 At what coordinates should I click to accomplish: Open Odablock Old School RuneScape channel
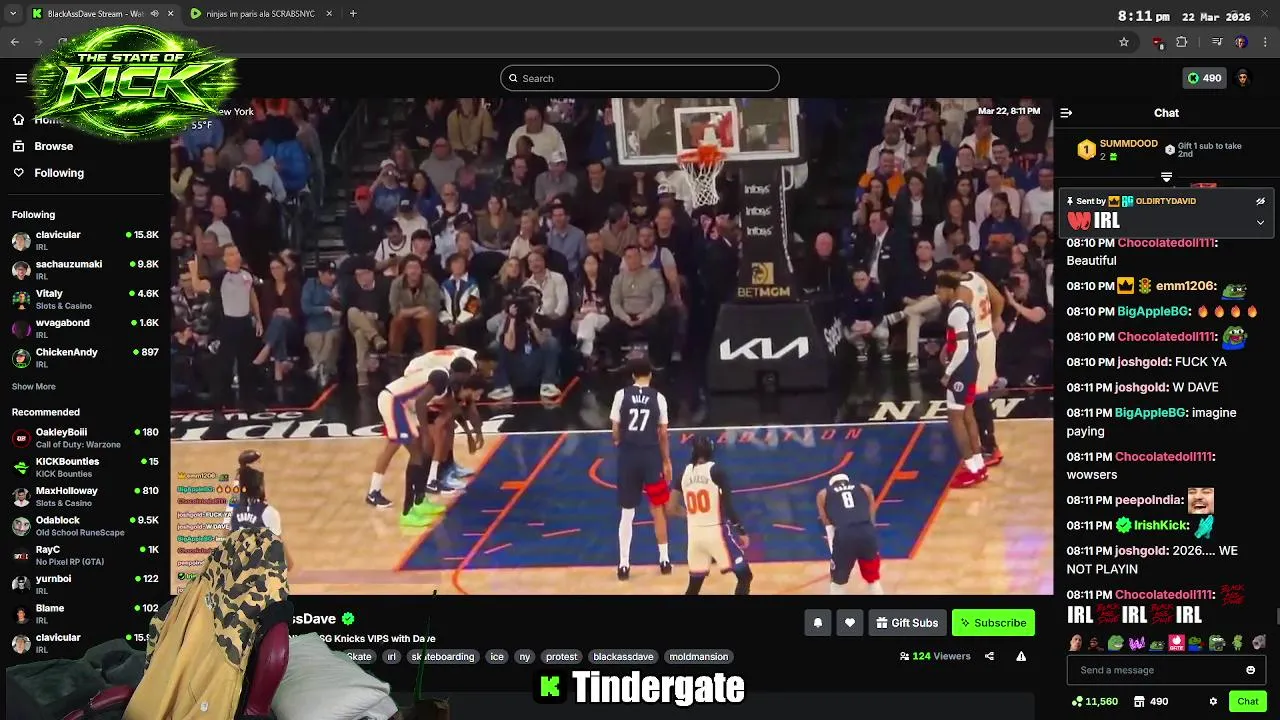pos(85,525)
